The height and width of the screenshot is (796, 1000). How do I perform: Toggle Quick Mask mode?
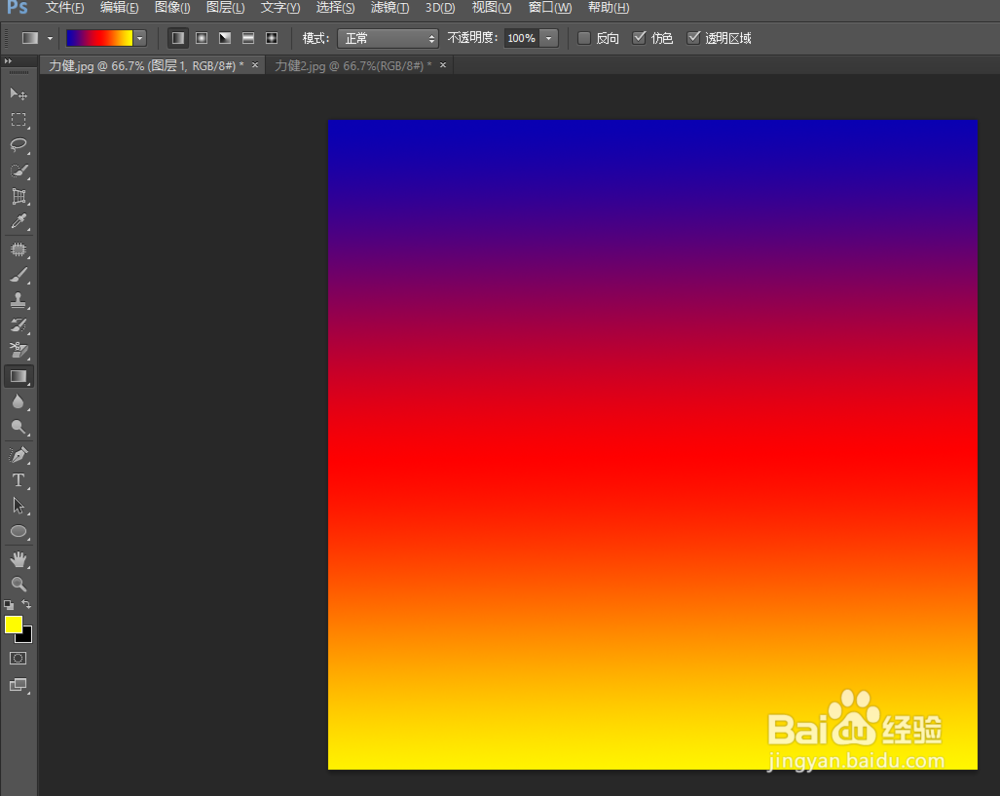click(x=18, y=658)
